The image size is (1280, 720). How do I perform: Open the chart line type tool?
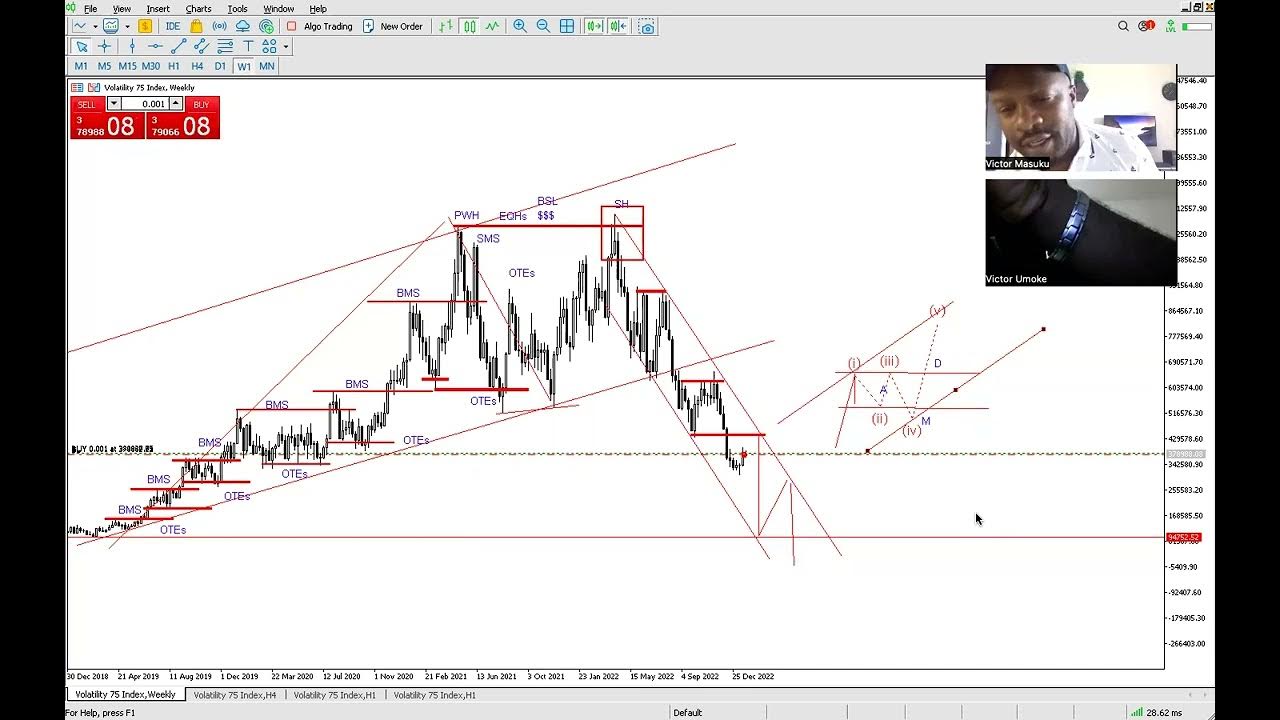point(80,26)
